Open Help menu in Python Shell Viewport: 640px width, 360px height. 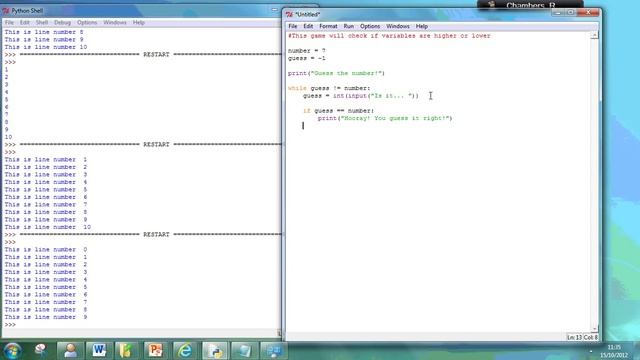click(139, 22)
